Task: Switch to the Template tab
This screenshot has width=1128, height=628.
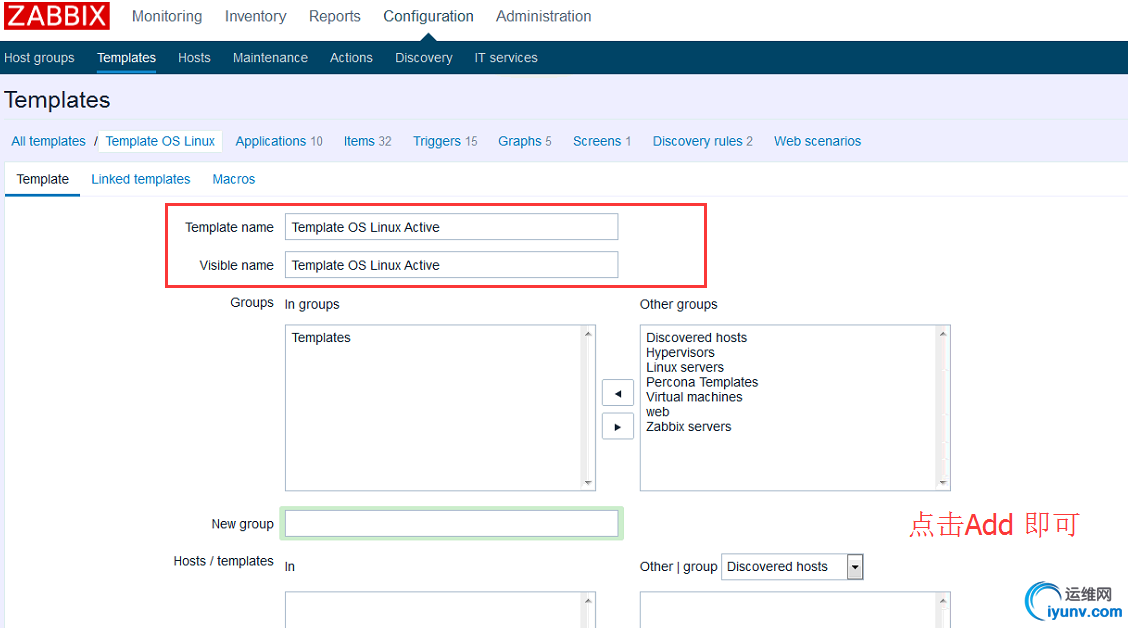Action: point(42,179)
